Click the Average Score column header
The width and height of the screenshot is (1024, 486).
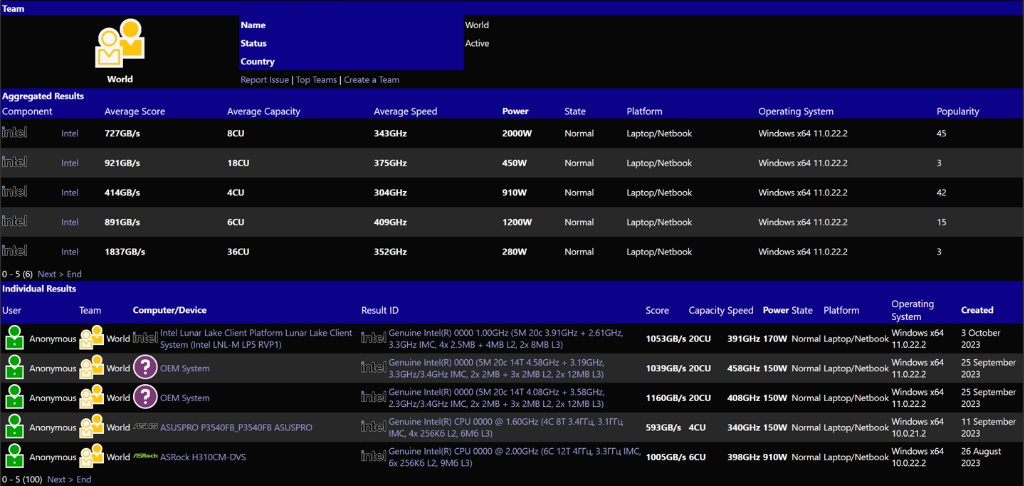135,111
